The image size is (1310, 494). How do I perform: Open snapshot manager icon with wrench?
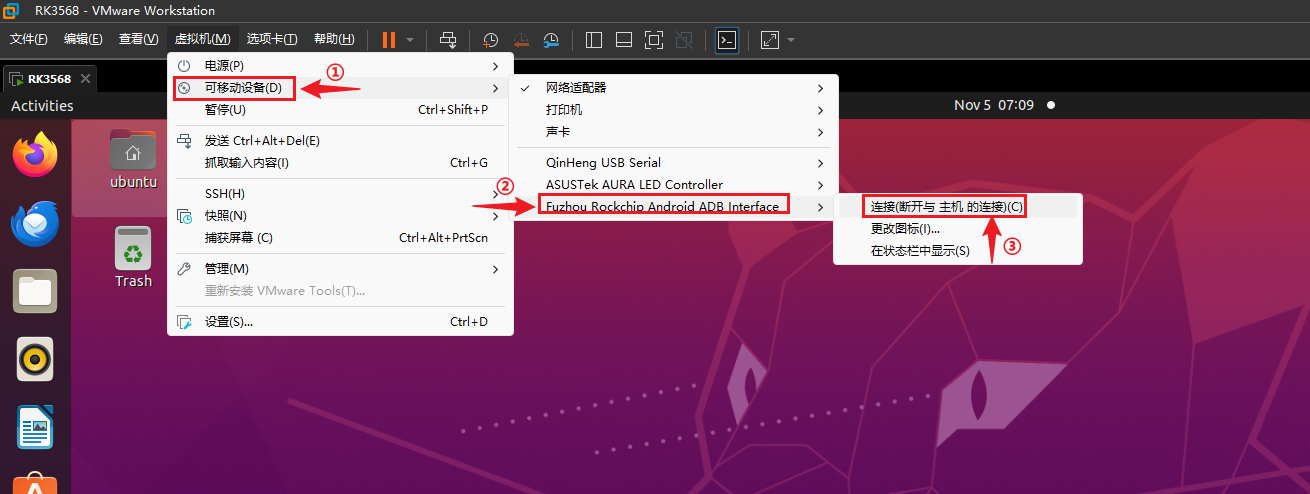[x=552, y=40]
